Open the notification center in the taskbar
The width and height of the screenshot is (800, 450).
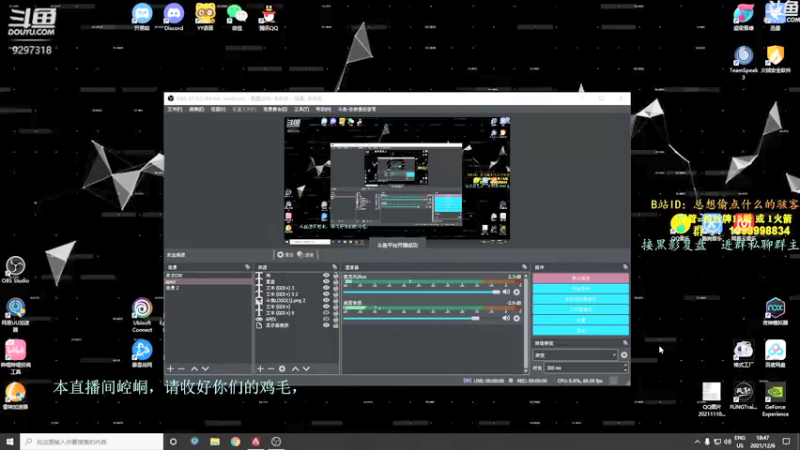point(786,441)
